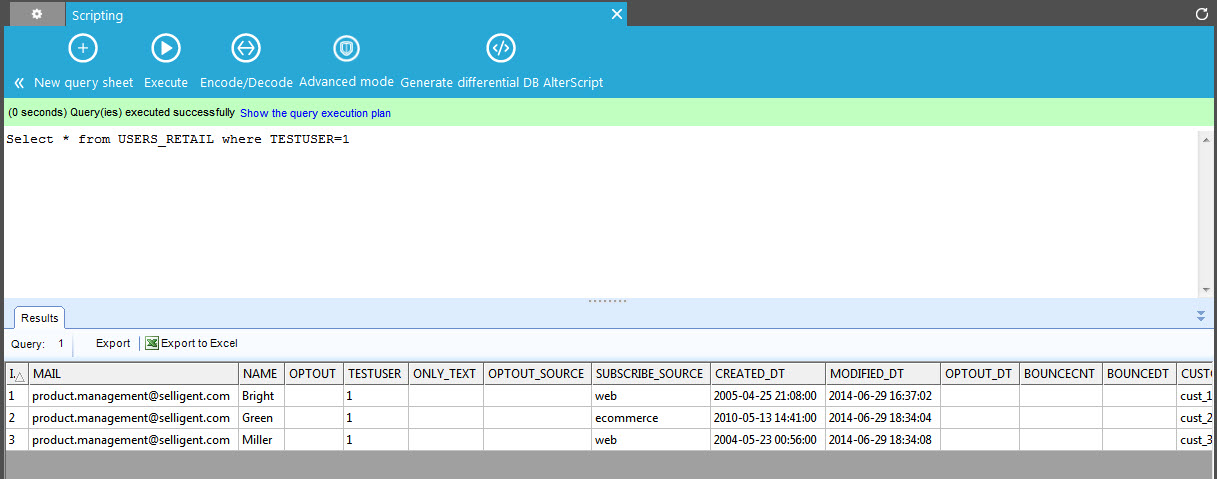Run the query with the Execute icon
Image resolution: width=1217 pixels, height=479 pixels.
point(165,47)
